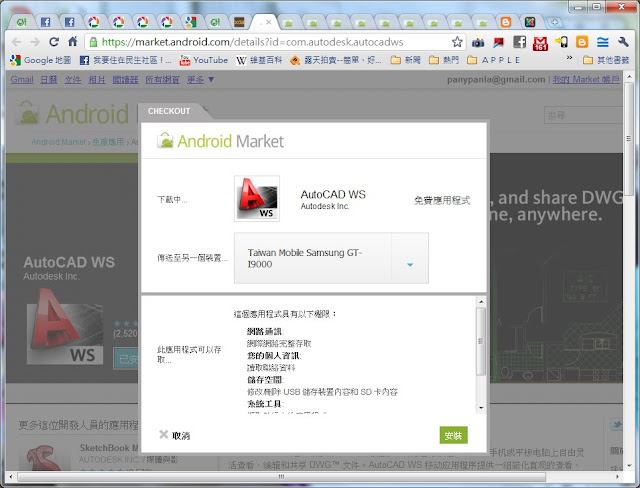Open the Facebook extension in the toolbar
640x488 pixels.
tap(519, 42)
